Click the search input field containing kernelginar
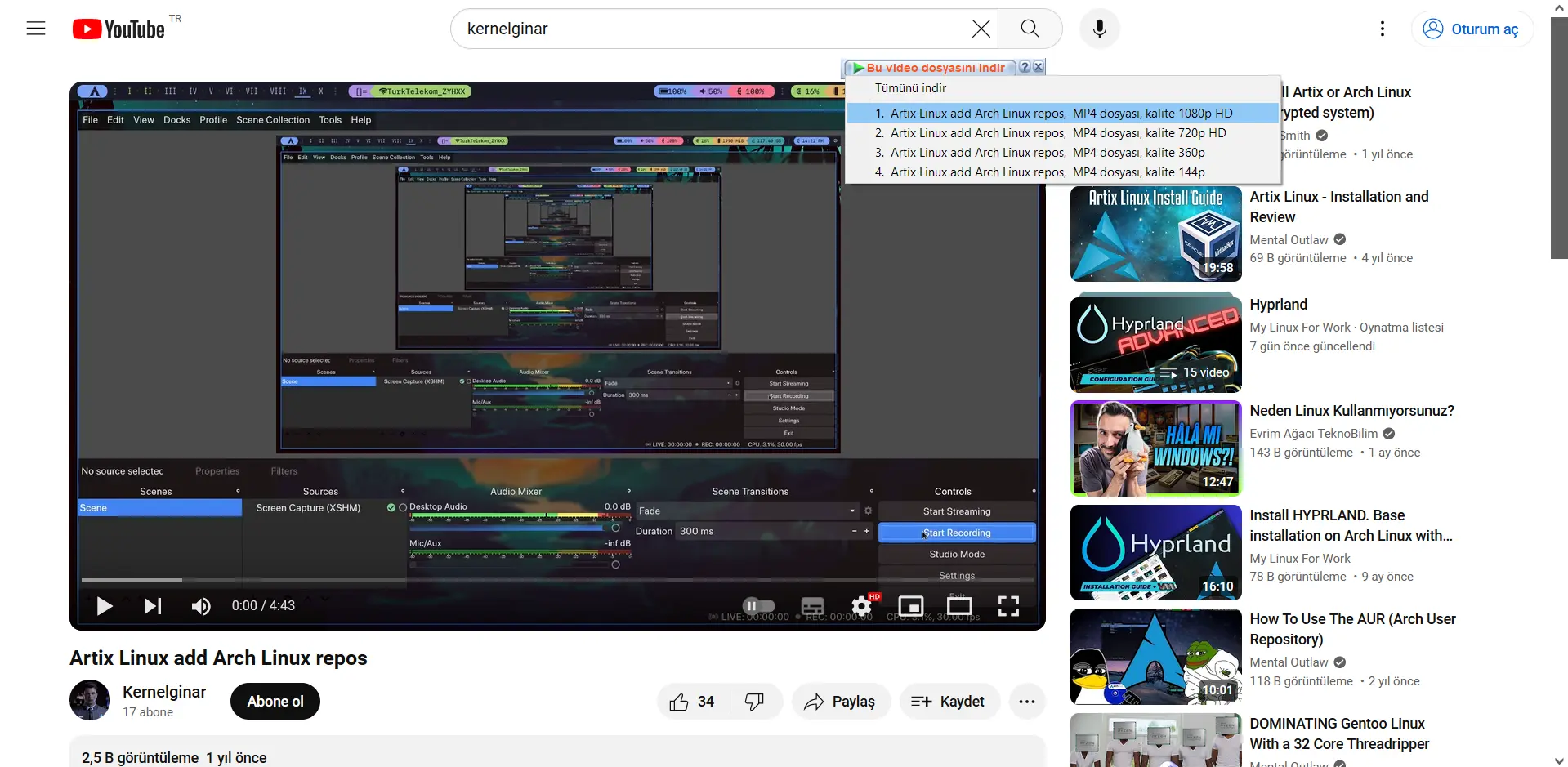 [711, 29]
